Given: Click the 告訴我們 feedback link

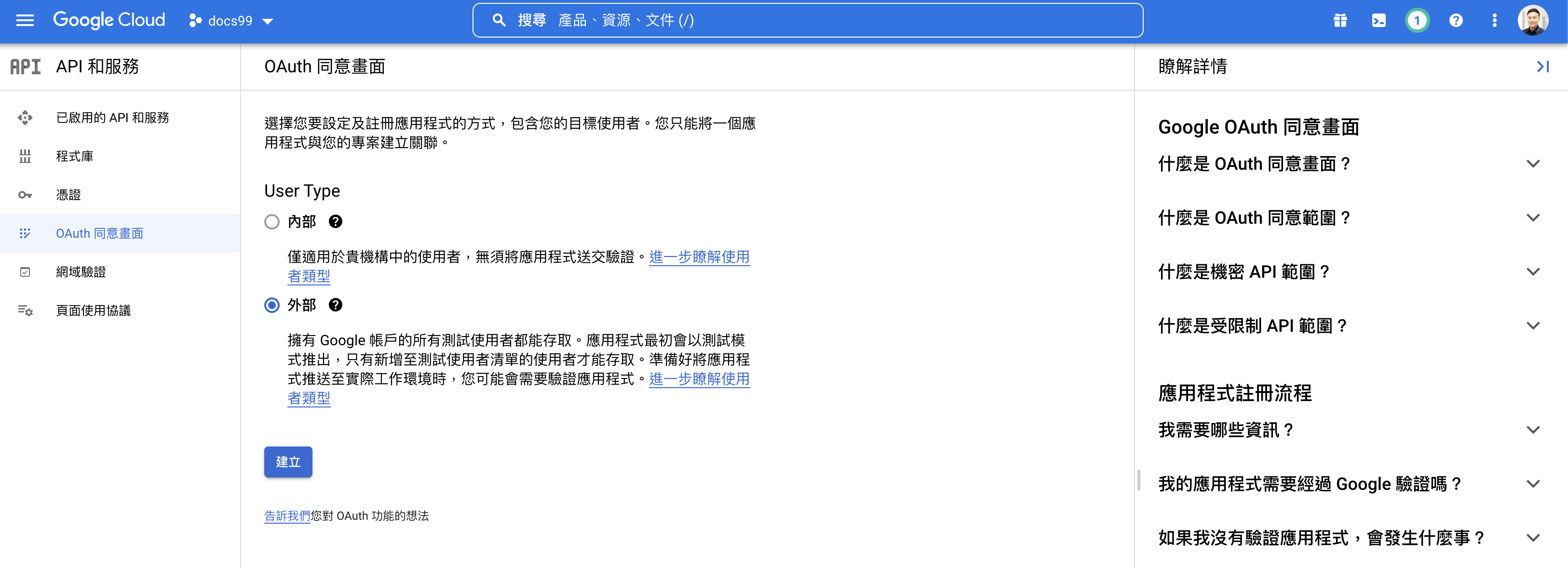Looking at the screenshot, I should [287, 515].
